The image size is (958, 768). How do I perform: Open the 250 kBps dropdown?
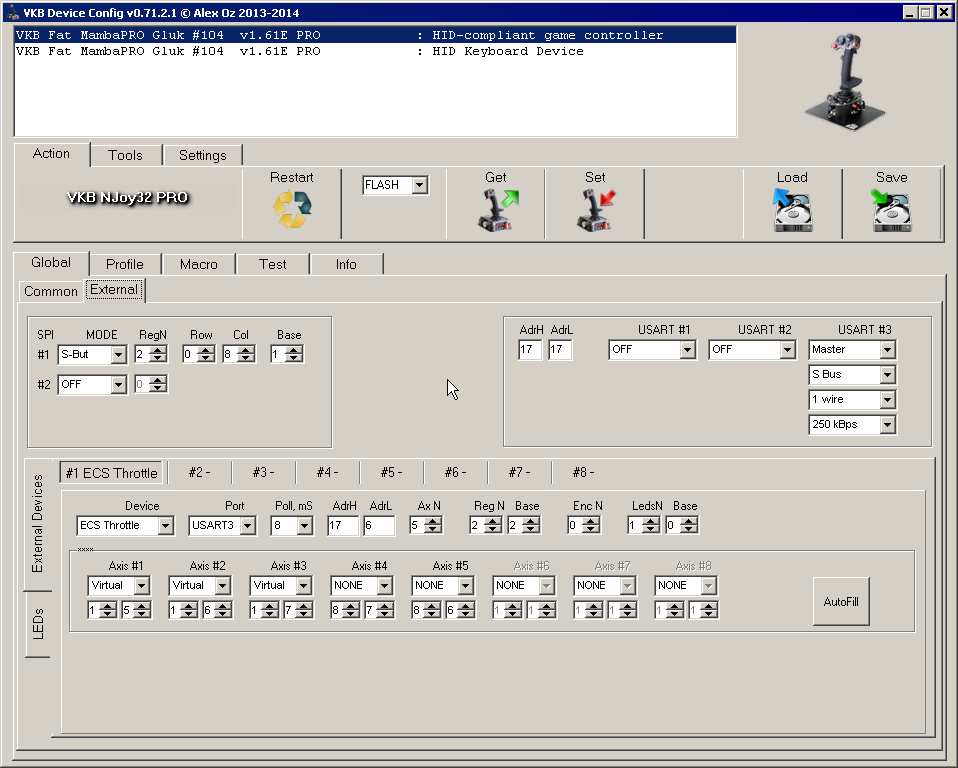(888, 425)
